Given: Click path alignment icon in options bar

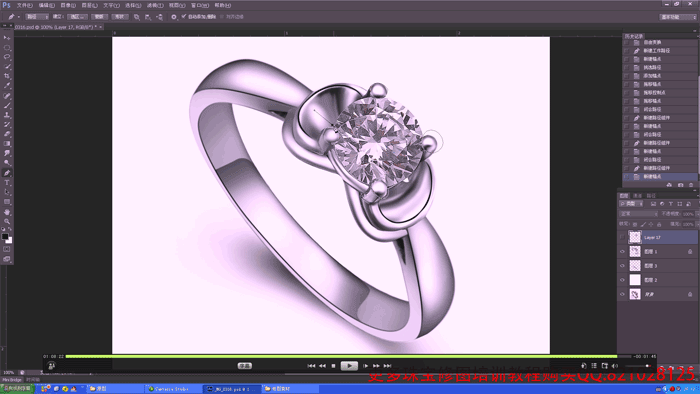Looking at the screenshot, I should 148,17.
